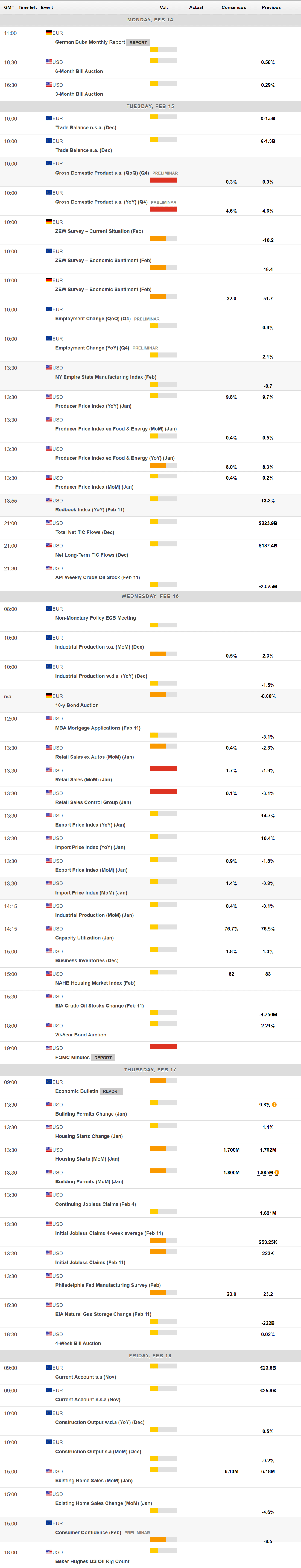Click the US flag for Baker Hughes Rig Count
301x1568 pixels.
pos(49,1552)
